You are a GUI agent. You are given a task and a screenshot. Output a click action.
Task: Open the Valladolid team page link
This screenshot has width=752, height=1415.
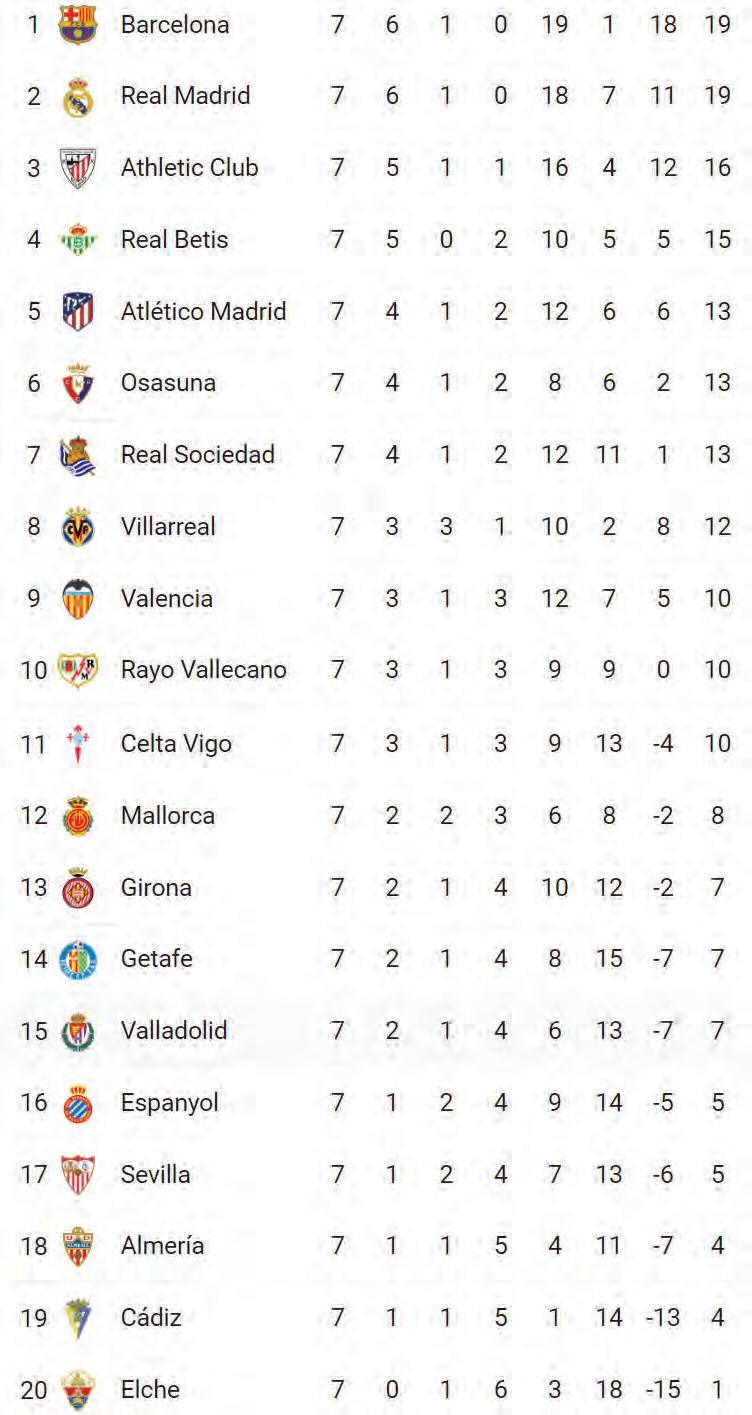174,1031
